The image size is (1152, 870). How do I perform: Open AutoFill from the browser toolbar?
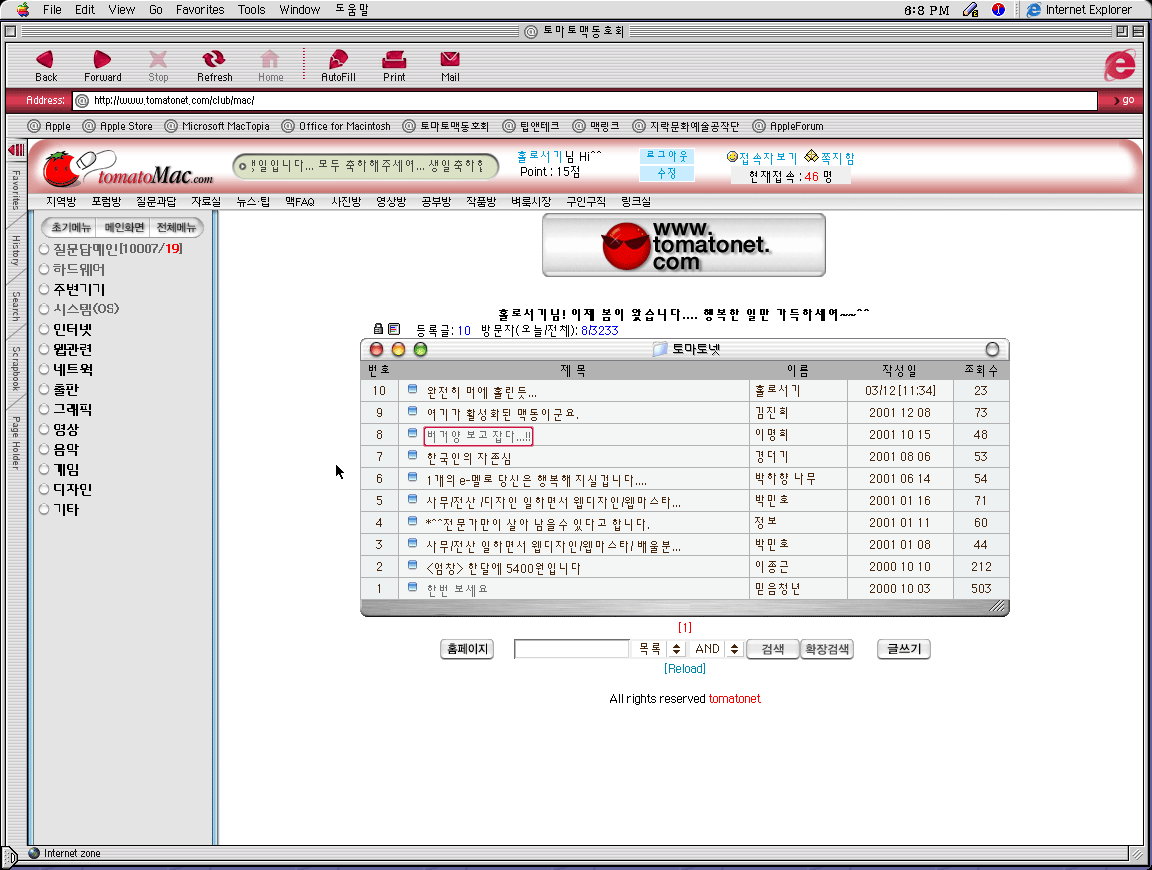click(338, 60)
